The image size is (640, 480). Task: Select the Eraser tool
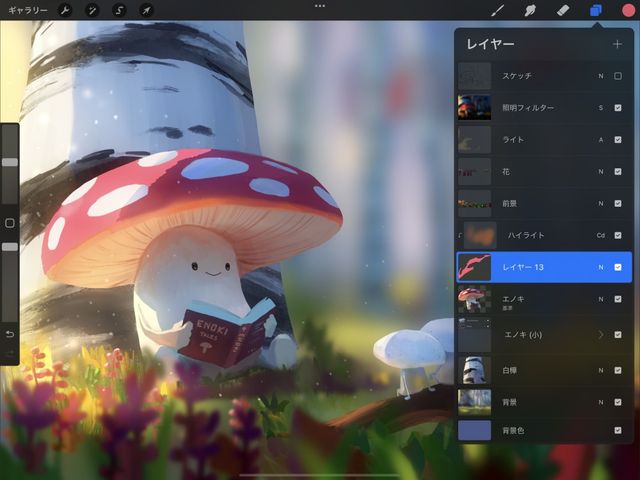(x=563, y=10)
